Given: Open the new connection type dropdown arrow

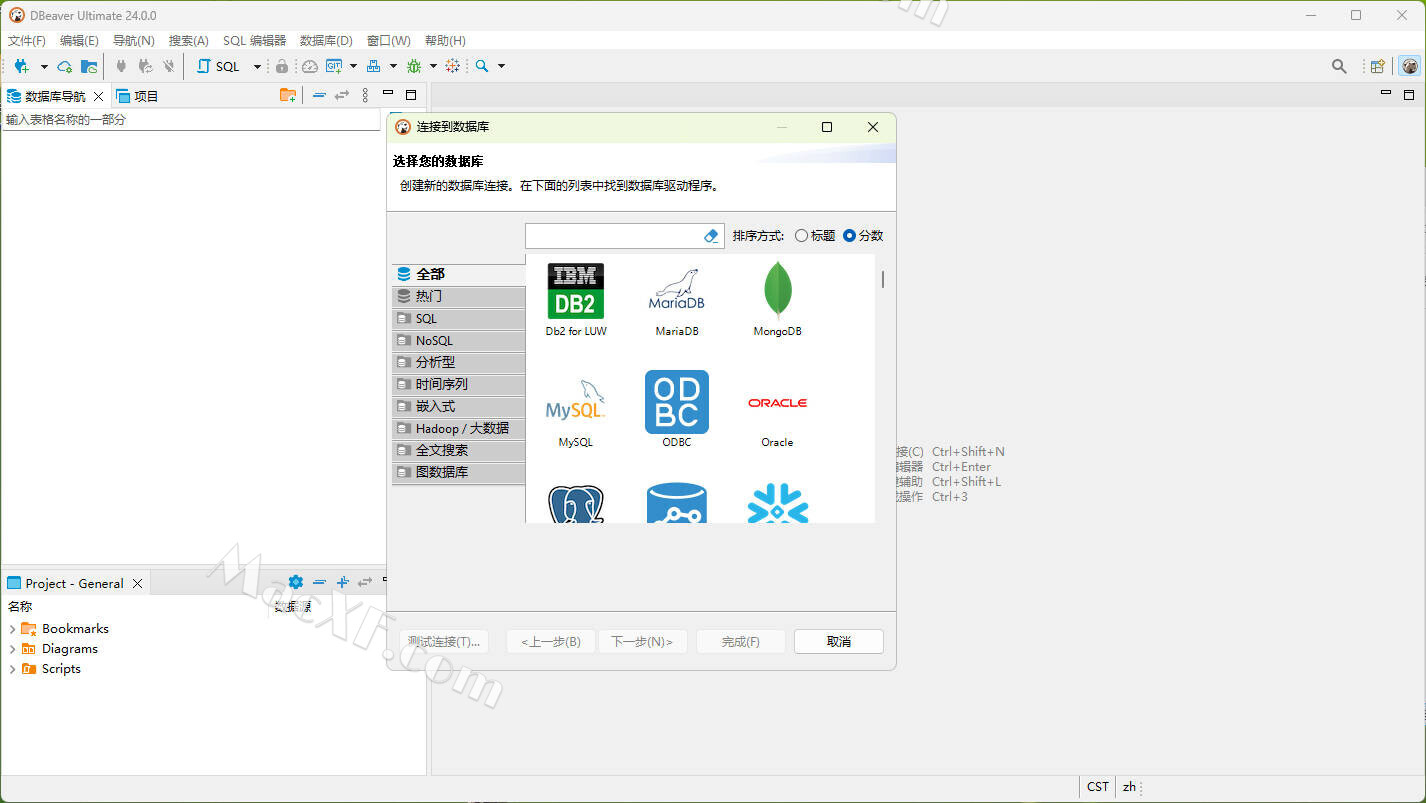Looking at the screenshot, I should (44, 66).
